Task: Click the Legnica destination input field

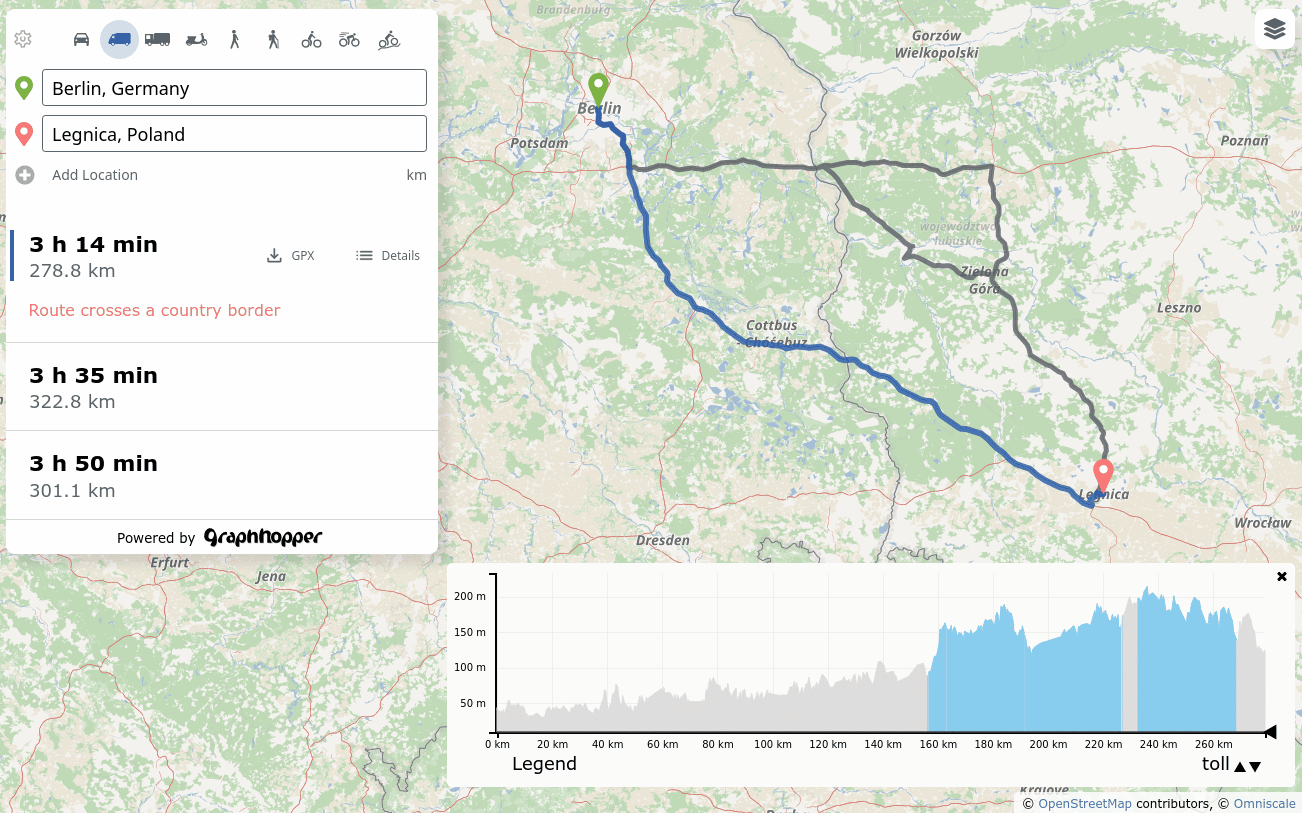Action: point(234,133)
